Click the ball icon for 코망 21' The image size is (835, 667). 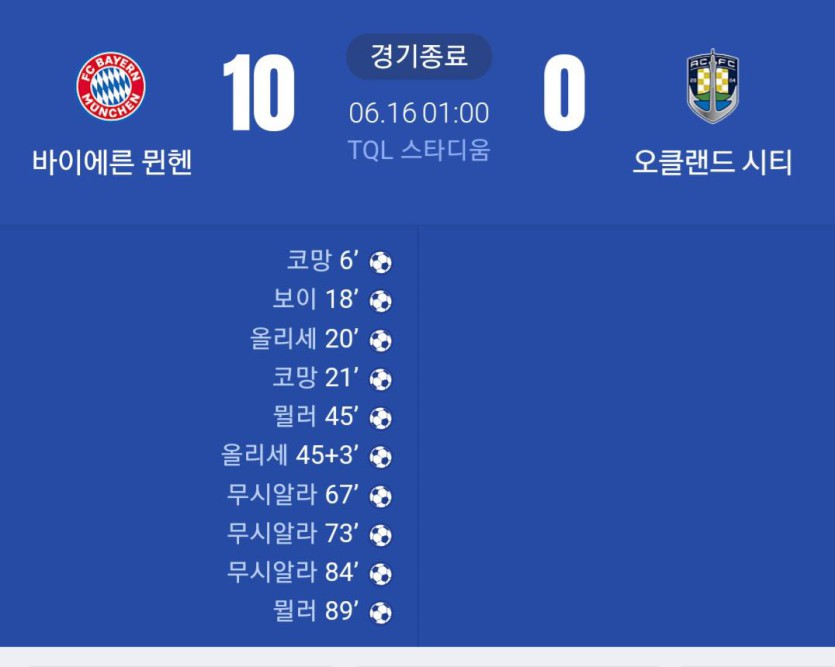point(380,380)
